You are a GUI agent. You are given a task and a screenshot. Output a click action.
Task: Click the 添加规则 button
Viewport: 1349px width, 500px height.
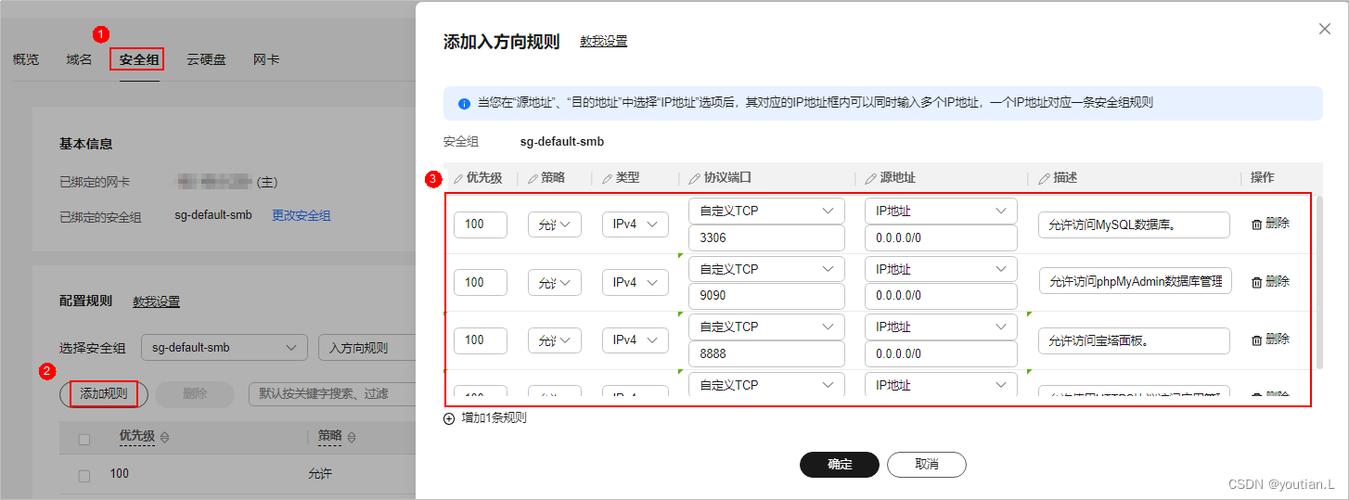104,393
